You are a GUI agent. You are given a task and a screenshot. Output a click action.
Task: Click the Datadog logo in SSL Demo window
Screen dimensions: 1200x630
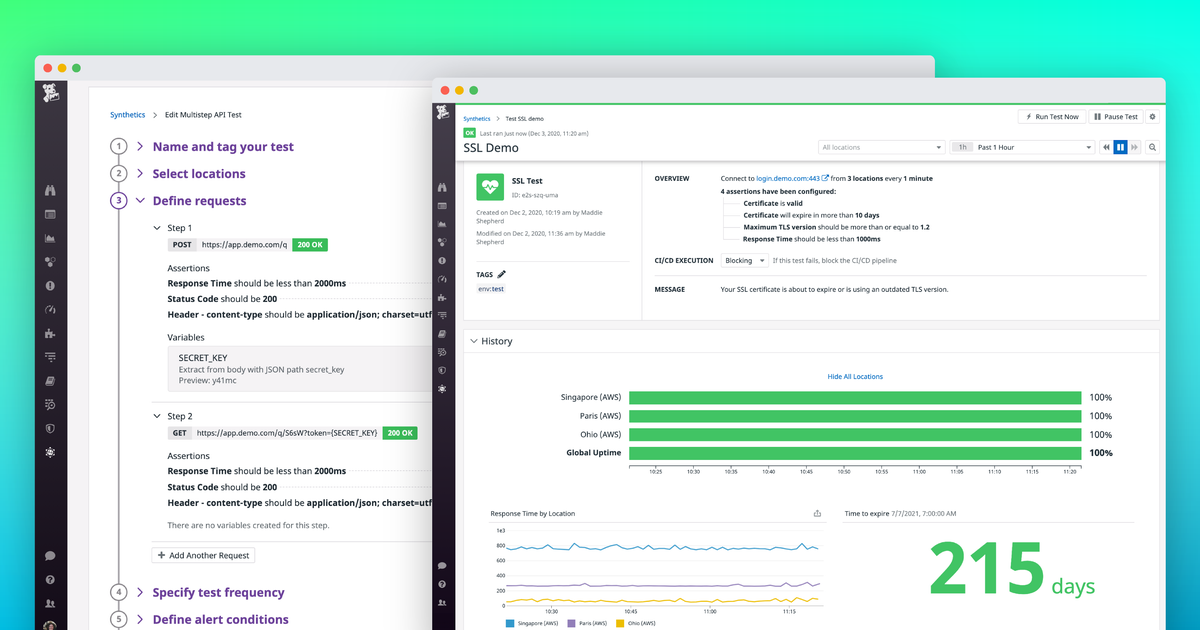[442, 114]
